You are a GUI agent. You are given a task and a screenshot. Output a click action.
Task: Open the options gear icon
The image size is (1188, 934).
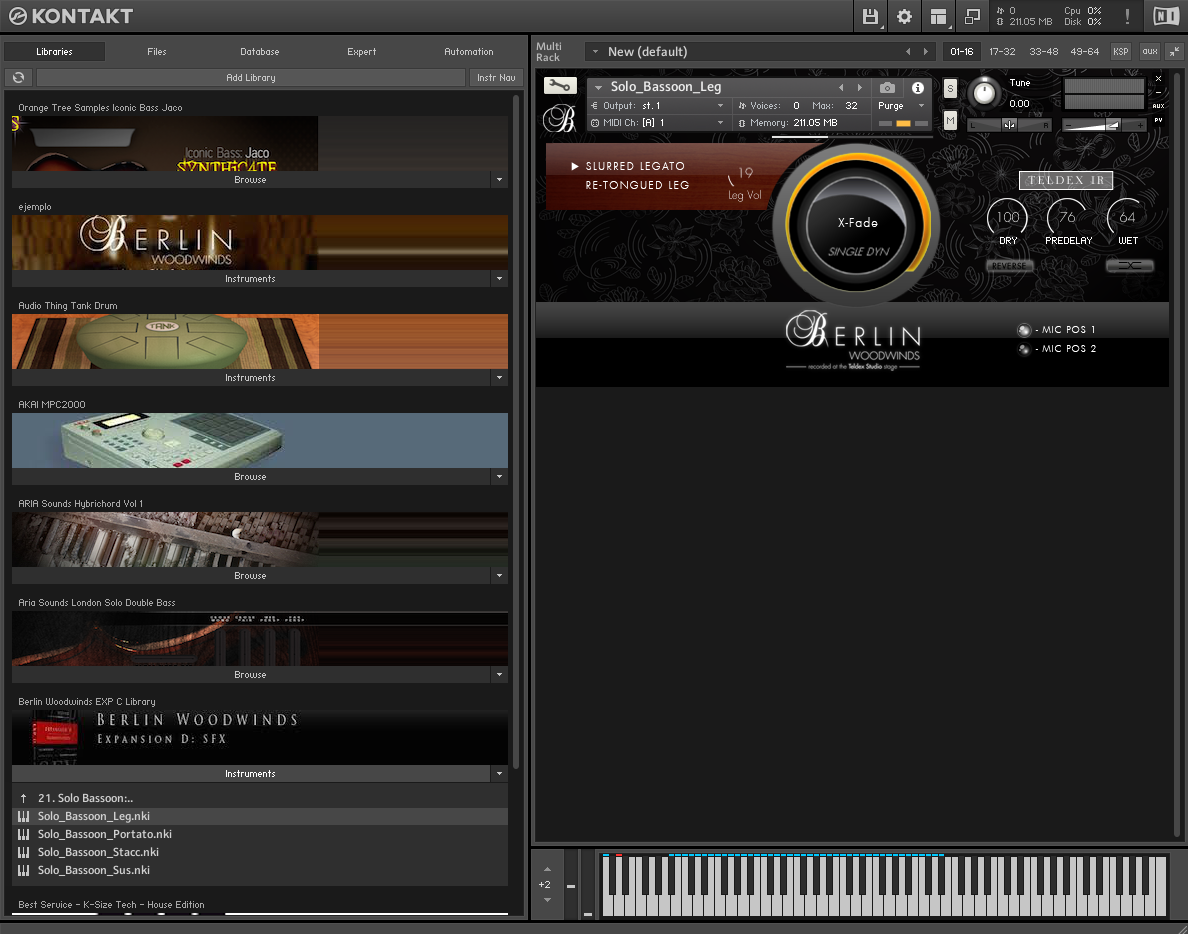[x=904, y=17]
